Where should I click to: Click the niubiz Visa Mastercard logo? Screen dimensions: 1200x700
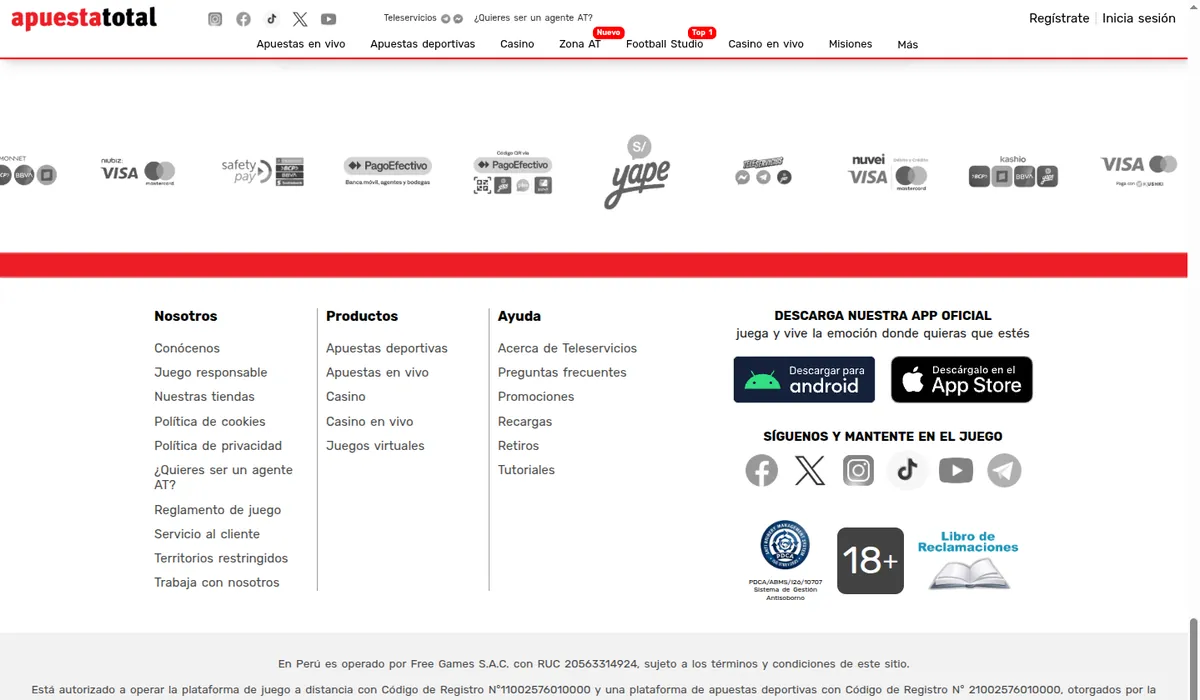click(x=138, y=171)
